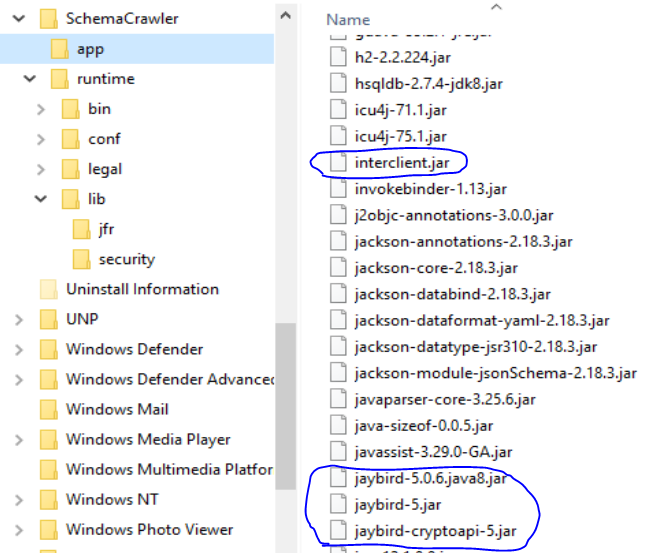The height and width of the screenshot is (553, 672).
Task: Click the hsqldb-2.7.4-jdk8.jar file icon
Action: click(x=338, y=83)
